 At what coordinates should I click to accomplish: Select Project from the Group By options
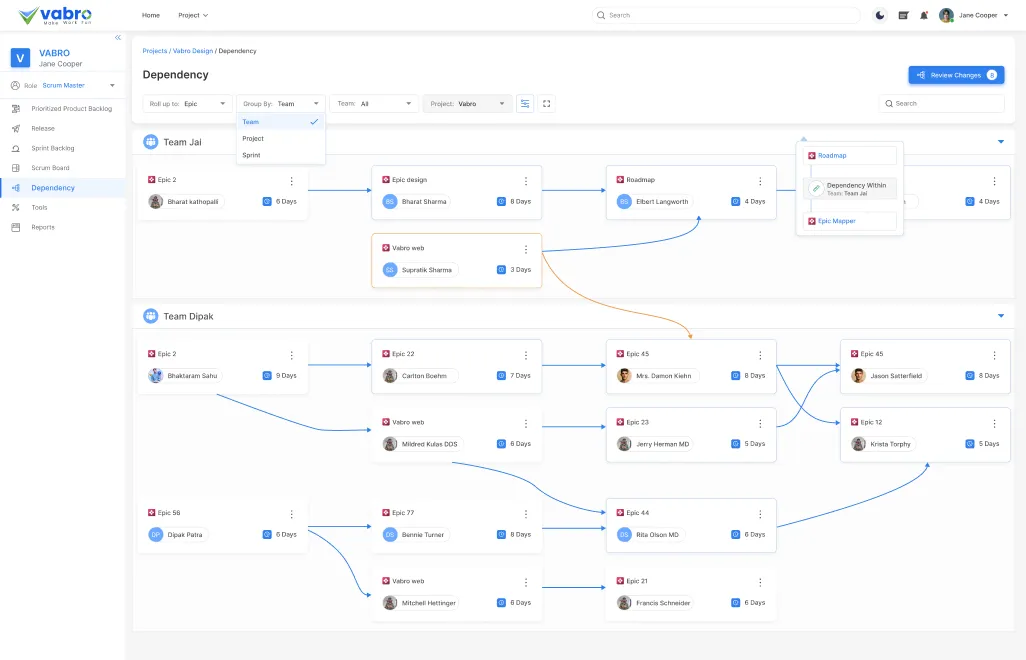pyautogui.click(x=254, y=138)
